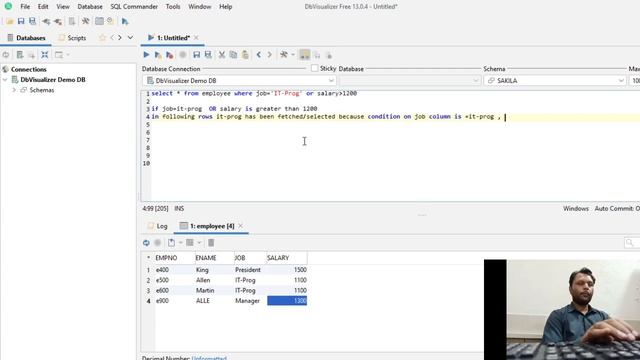Screen dimensions: 640x360
Task: Click the Reload result grid blue icon
Action: tap(146, 243)
